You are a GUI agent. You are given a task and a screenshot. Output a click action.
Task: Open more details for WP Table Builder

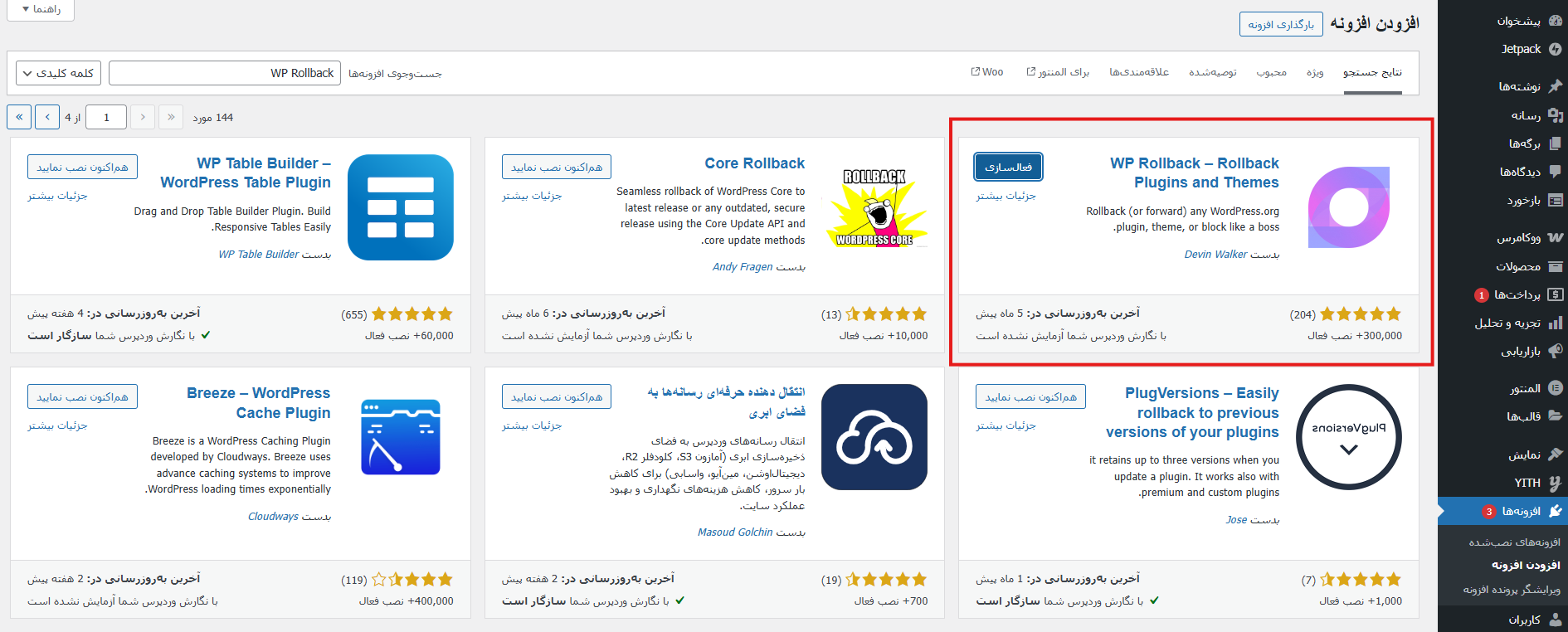pyautogui.click(x=57, y=196)
